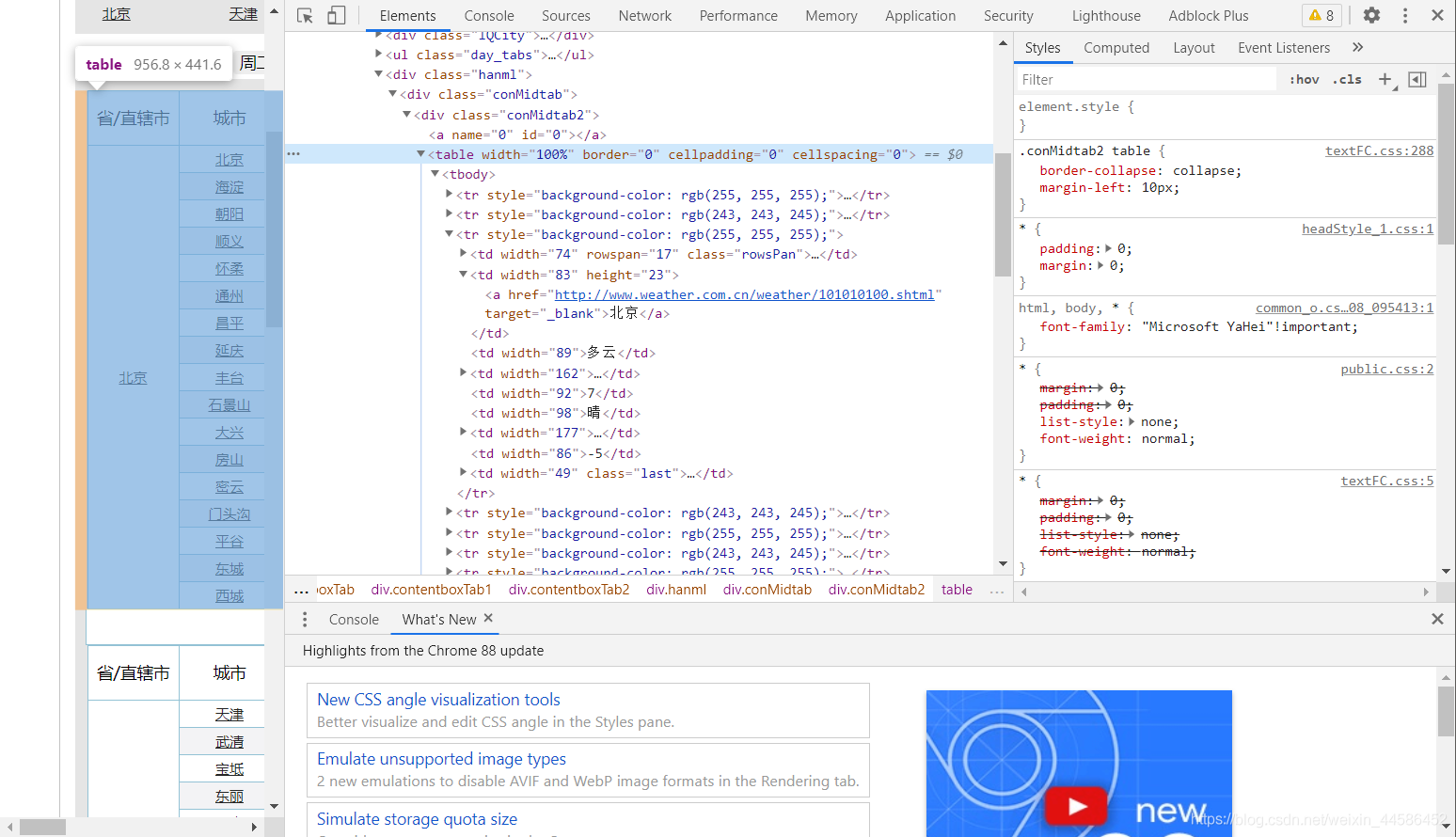Close the What's New tab

click(x=488, y=618)
